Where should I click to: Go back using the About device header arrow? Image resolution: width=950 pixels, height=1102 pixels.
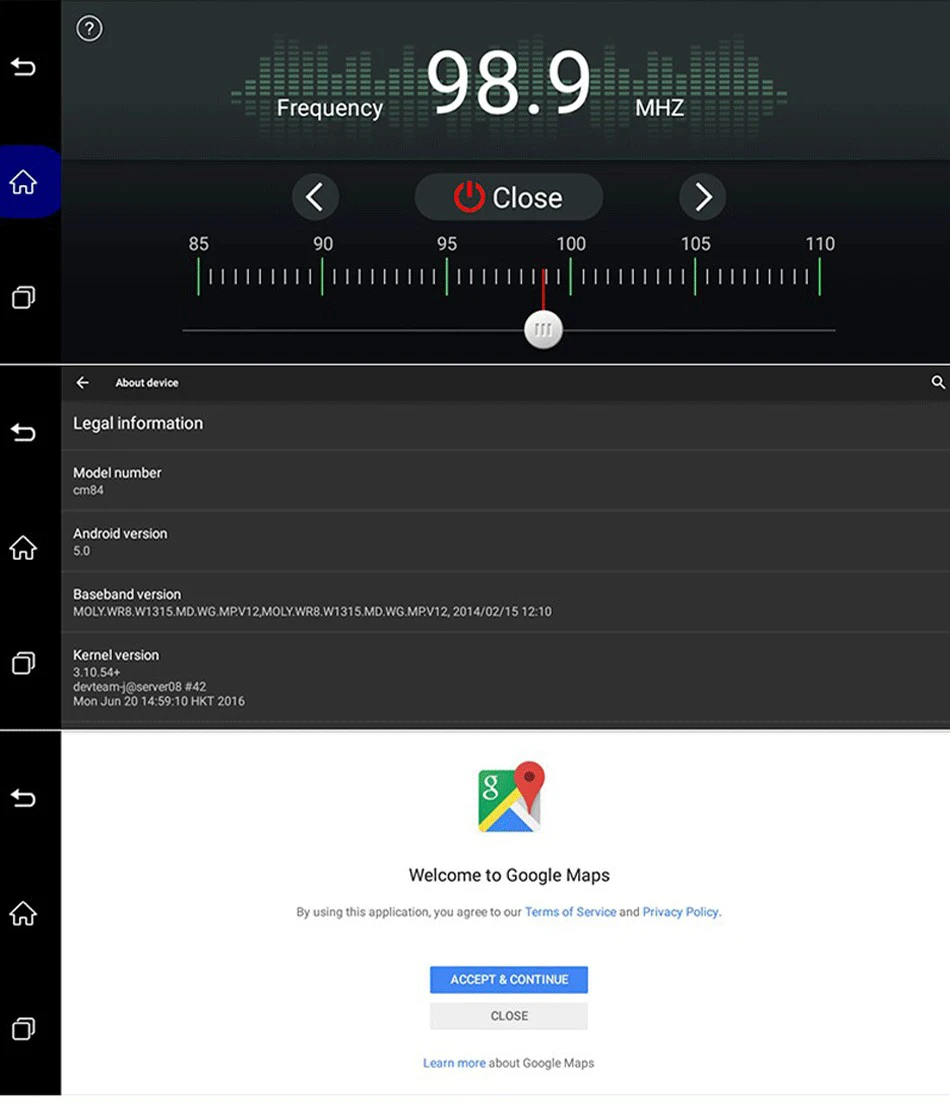[x=82, y=382]
